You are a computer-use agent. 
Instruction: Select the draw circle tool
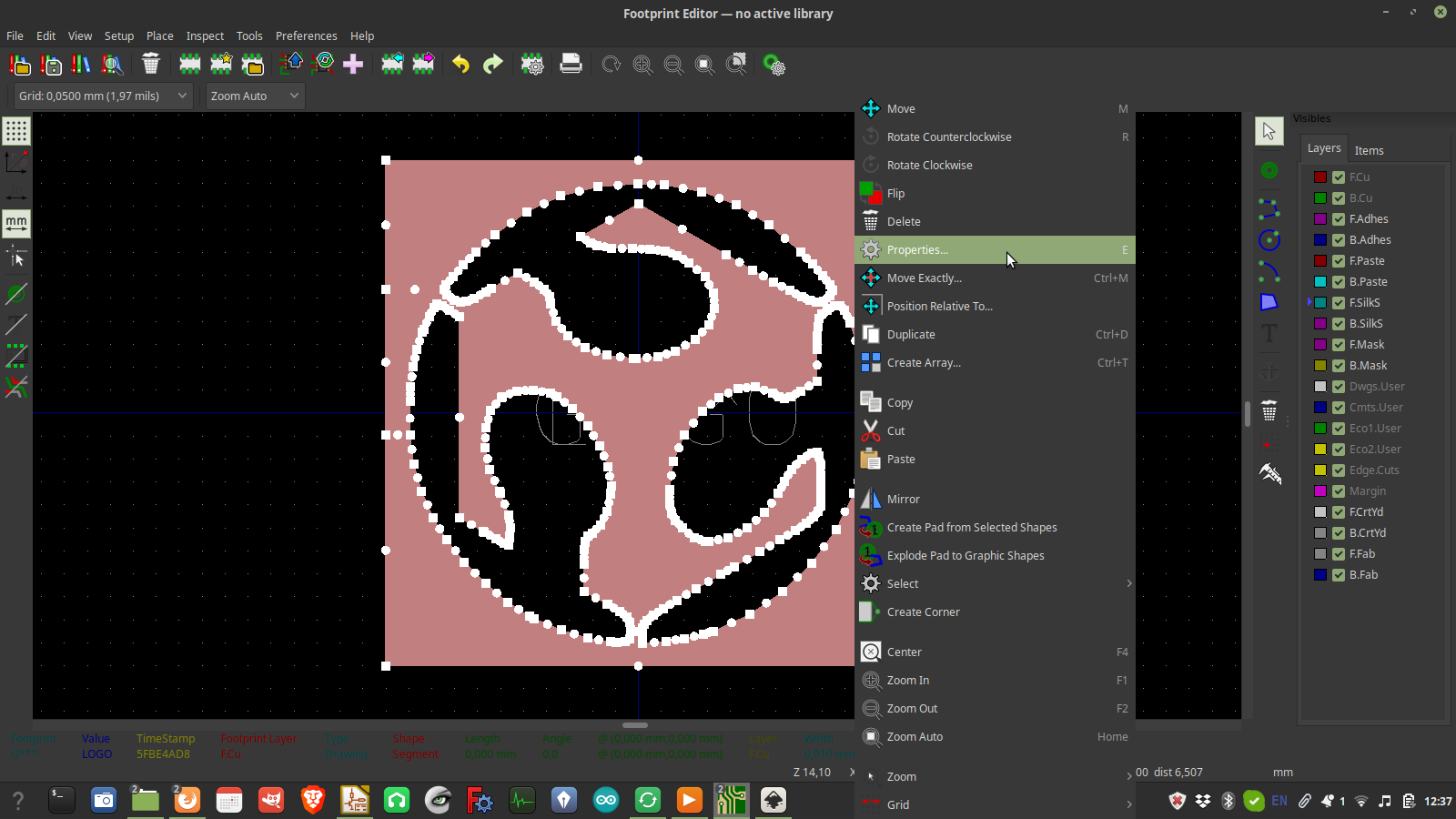coord(1269,240)
